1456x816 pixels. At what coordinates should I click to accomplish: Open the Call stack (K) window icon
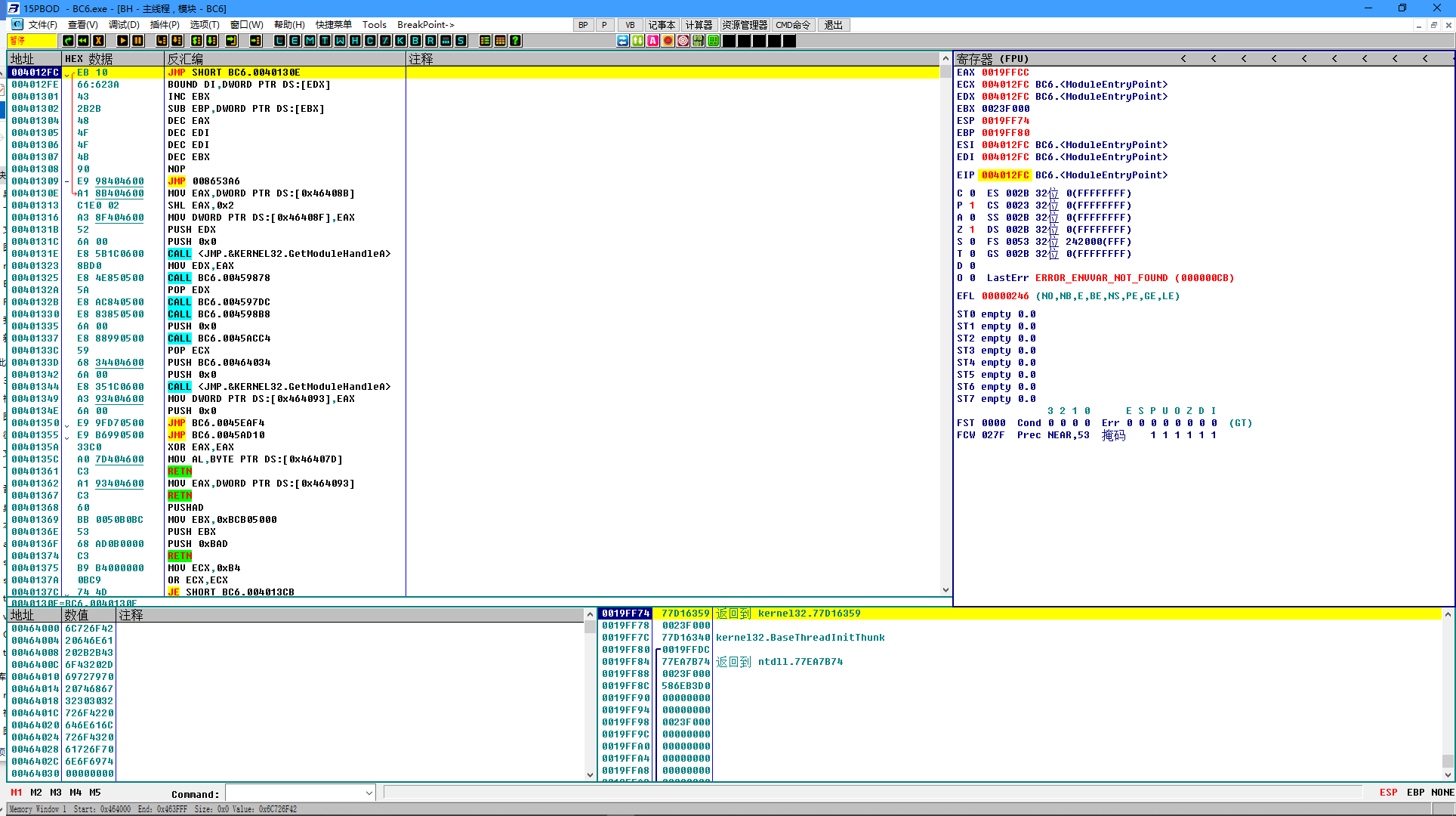point(400,41)
